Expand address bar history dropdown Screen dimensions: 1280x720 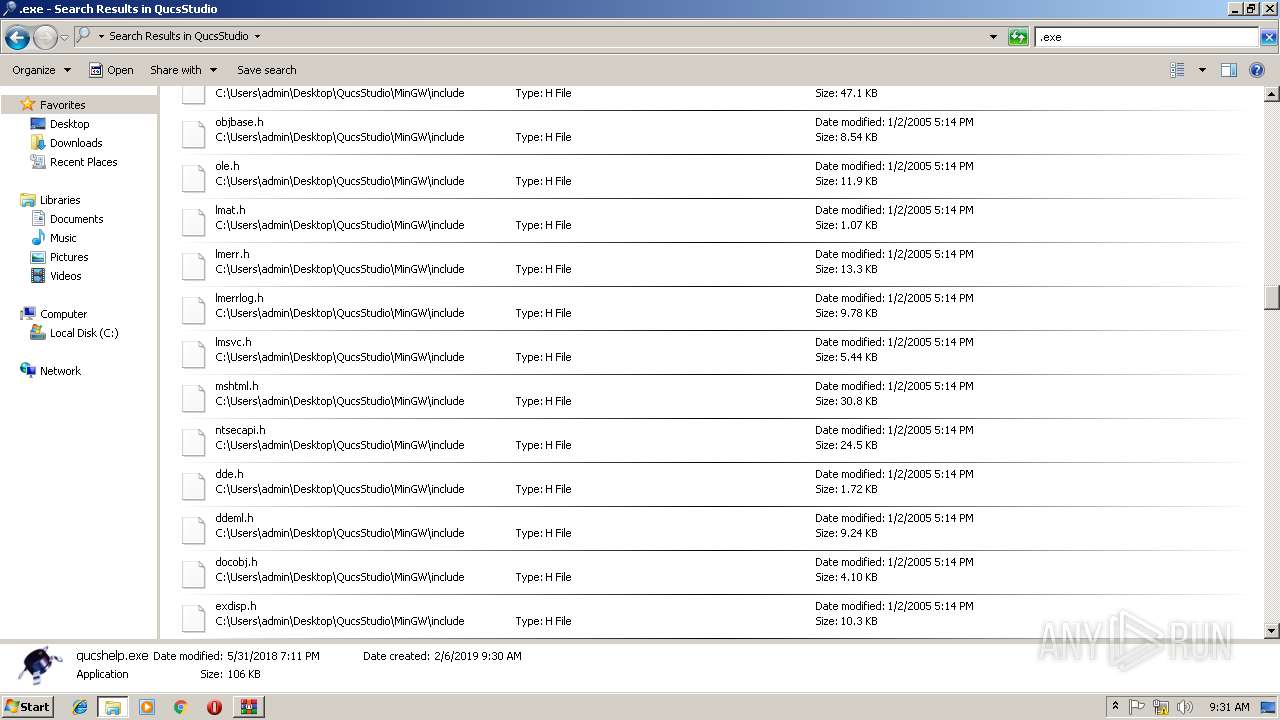(993, 37)
